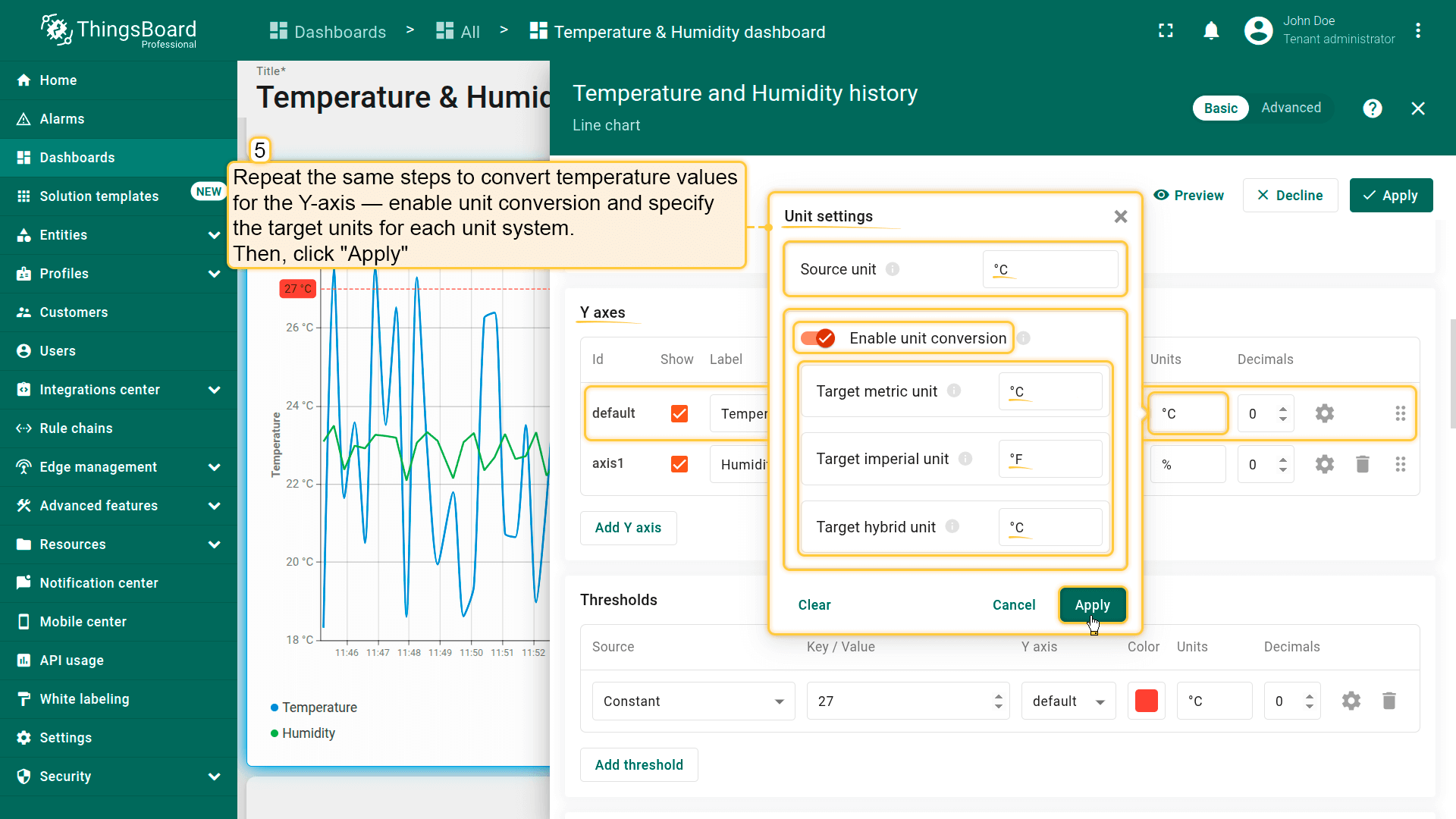The image size is (1456, 819).
Task: Switch to the Advanced tab
Action: click(1291, 108)
